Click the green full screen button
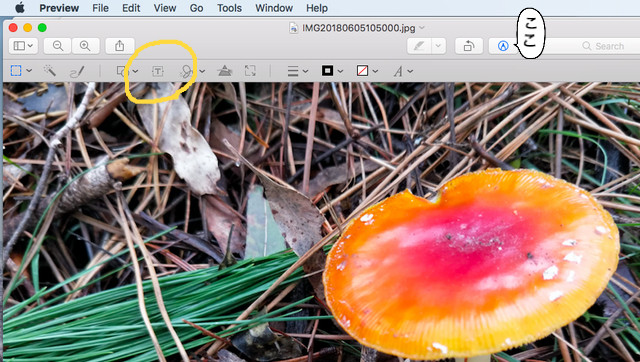The width and height of the screenshot is (640, 362). coord(42,28)
